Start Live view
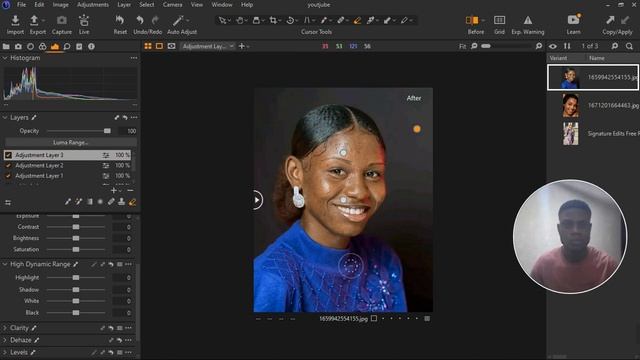The height and width of the screenshot is (360, 640). (84, 20)
